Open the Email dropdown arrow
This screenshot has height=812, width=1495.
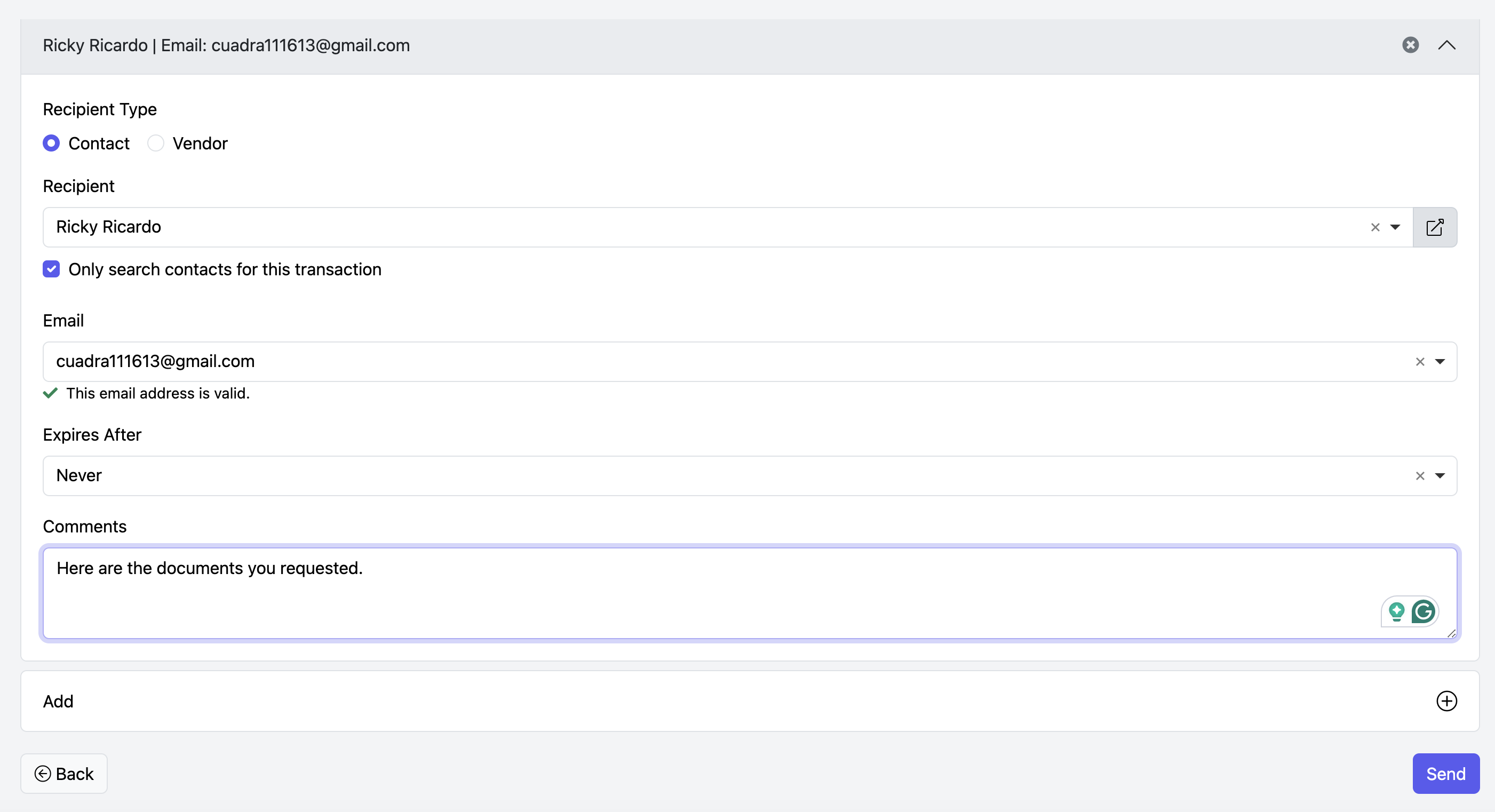[x=1440, y=362]
